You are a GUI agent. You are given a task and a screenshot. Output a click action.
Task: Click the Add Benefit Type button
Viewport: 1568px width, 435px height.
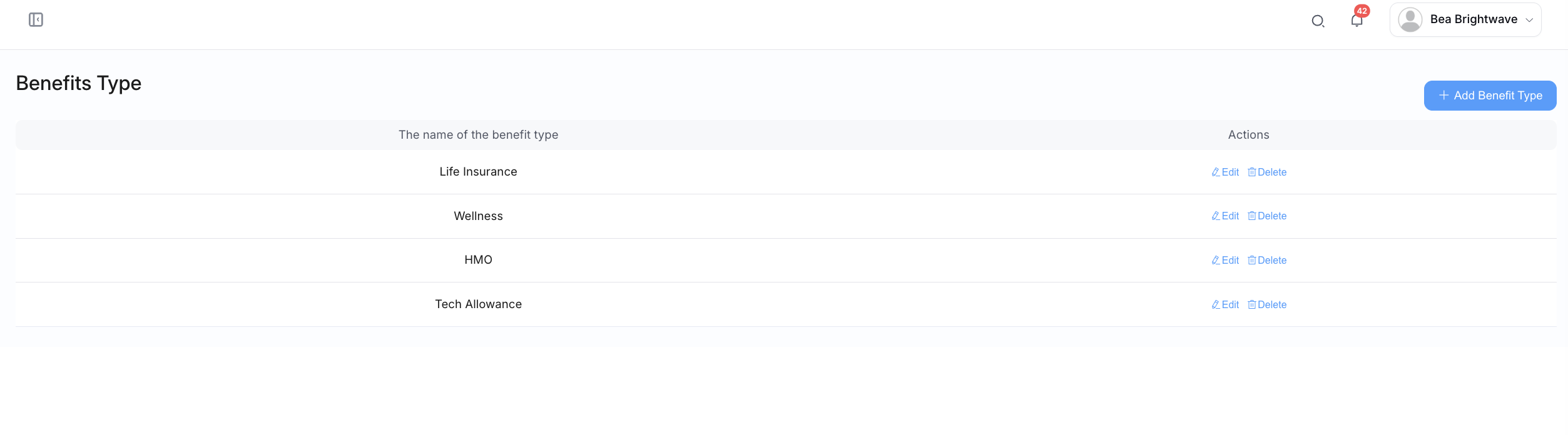pyautogui.click(x=1490, y=96)
